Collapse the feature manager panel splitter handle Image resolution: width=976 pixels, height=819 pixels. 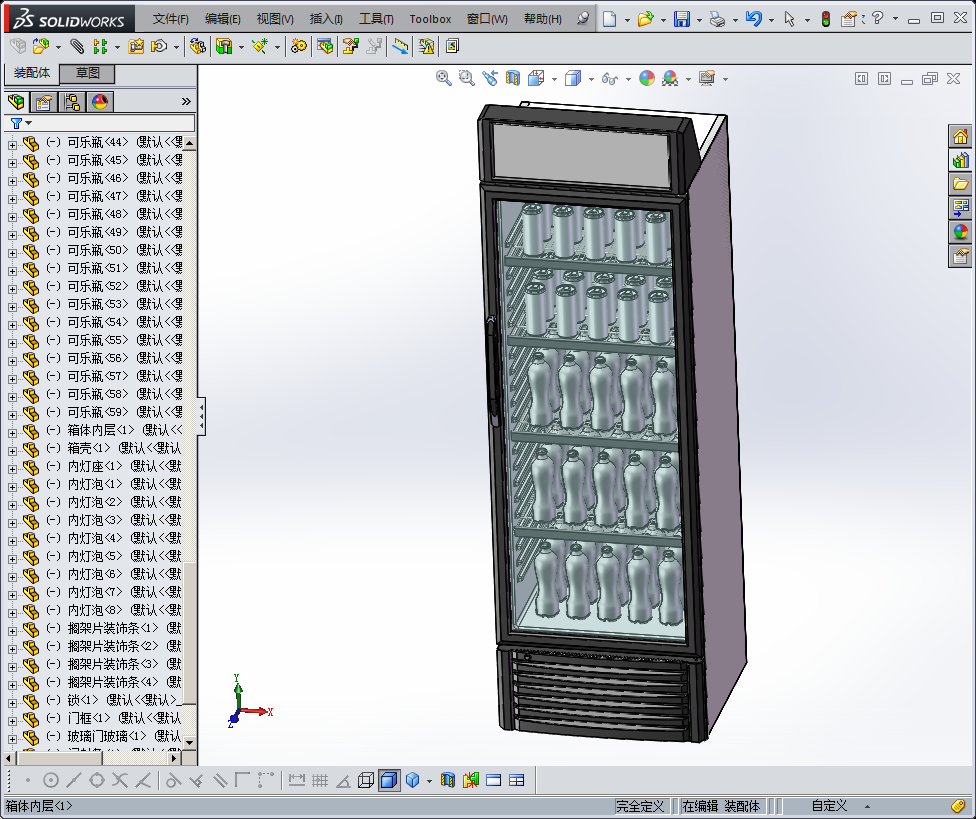[201, 416]
